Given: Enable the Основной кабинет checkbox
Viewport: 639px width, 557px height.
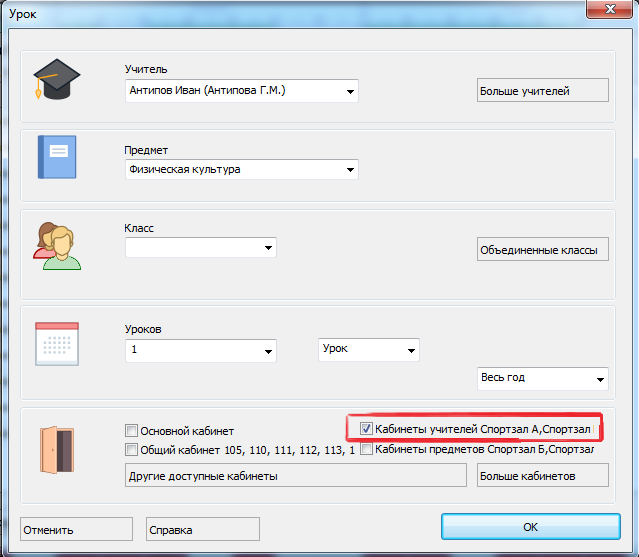Looking at the screenshot, I should pyautogui.click(x=132, y=430).
